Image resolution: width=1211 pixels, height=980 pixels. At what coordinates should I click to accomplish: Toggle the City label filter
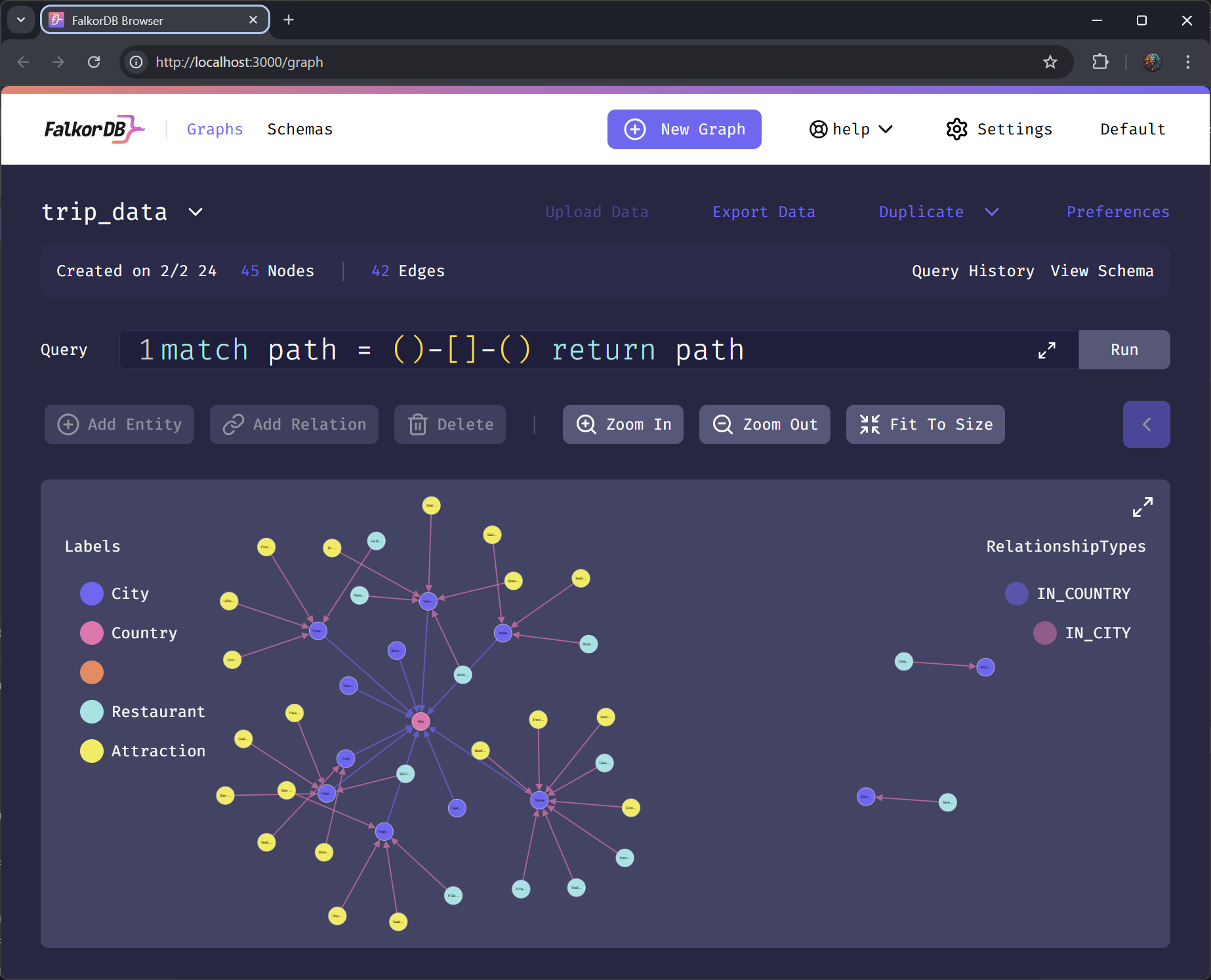coord(92,594)
